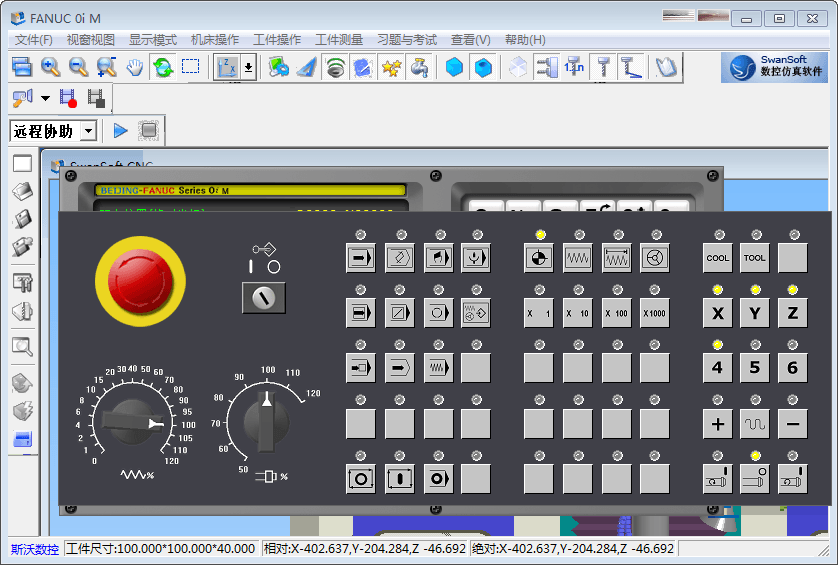This screenshot has width=838, height=565.
Task: Click the plus direction jog button
Action: coord(718,424)
